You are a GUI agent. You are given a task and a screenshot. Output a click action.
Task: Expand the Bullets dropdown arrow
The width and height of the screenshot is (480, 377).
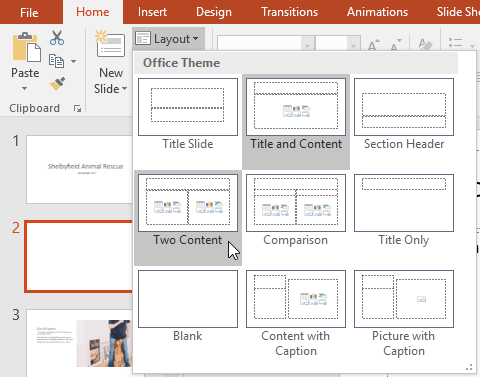[x=472, y=45]
